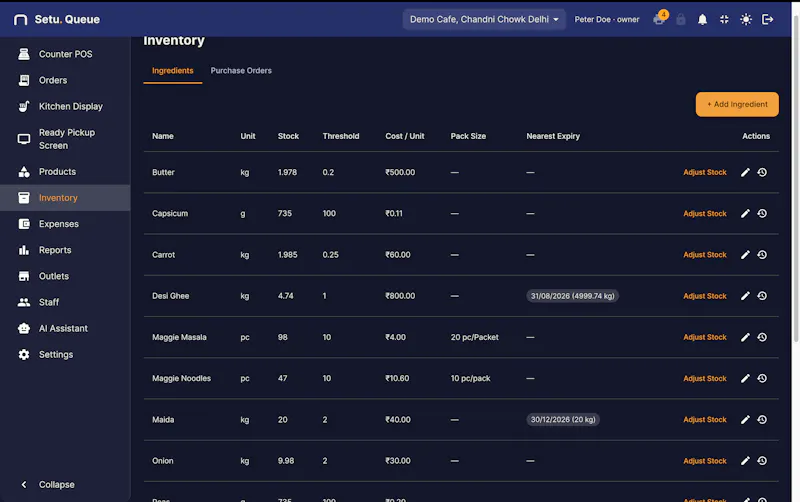Adjust Stock for Maggie Masala
The width and height of the screenshot is (800, 502).
tap(705, 337)
